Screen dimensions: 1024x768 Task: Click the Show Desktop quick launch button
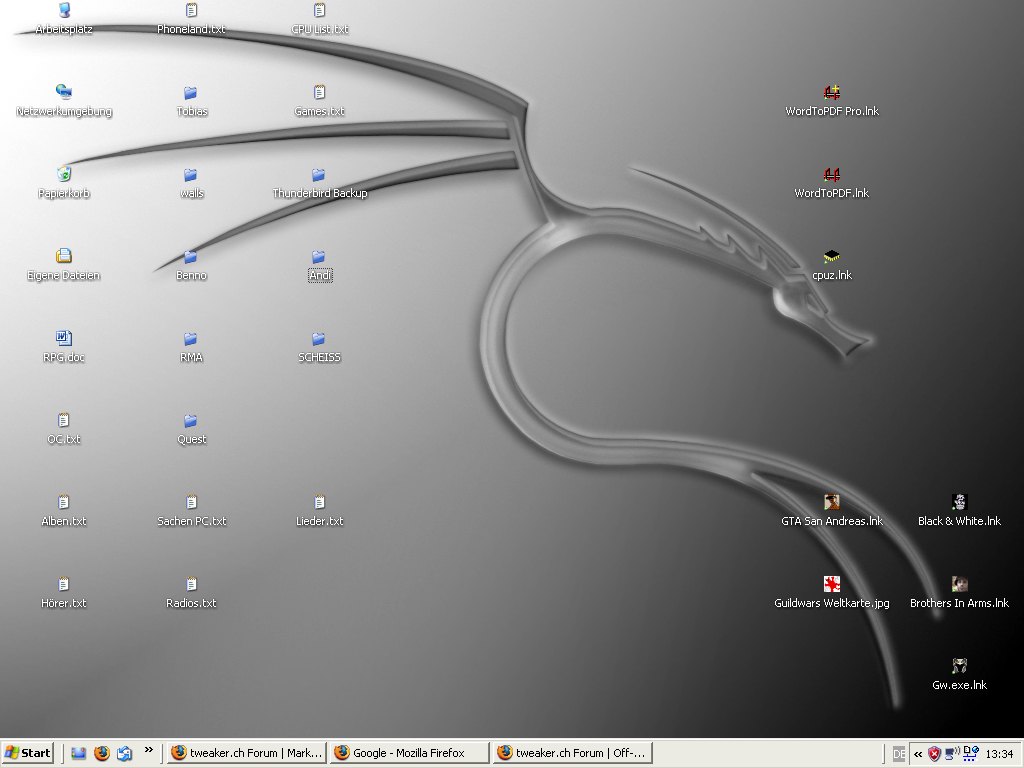click(79, 753)
